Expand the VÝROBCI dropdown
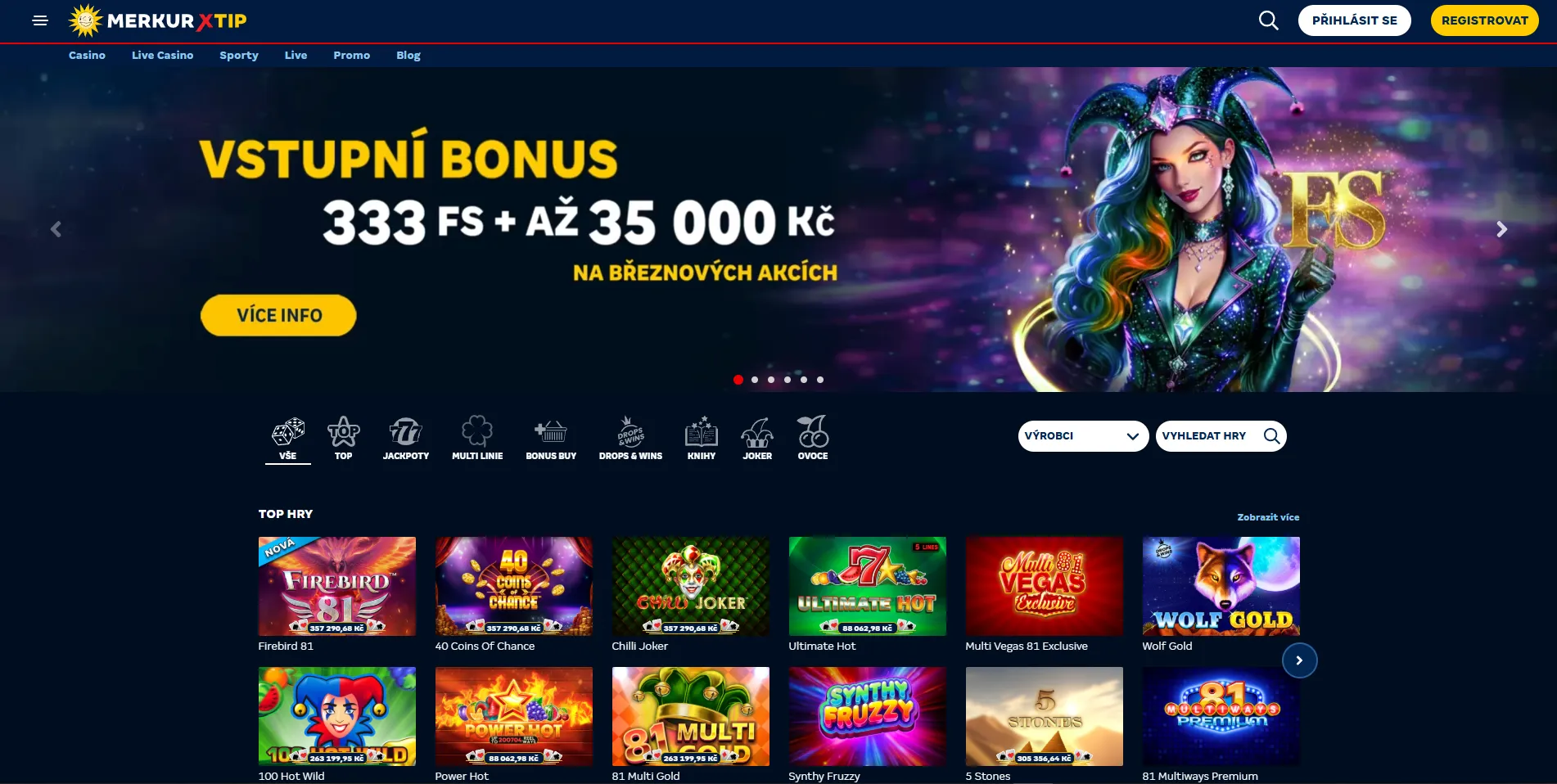This screenshot has width=1557, height=784. coord(1083,436)
